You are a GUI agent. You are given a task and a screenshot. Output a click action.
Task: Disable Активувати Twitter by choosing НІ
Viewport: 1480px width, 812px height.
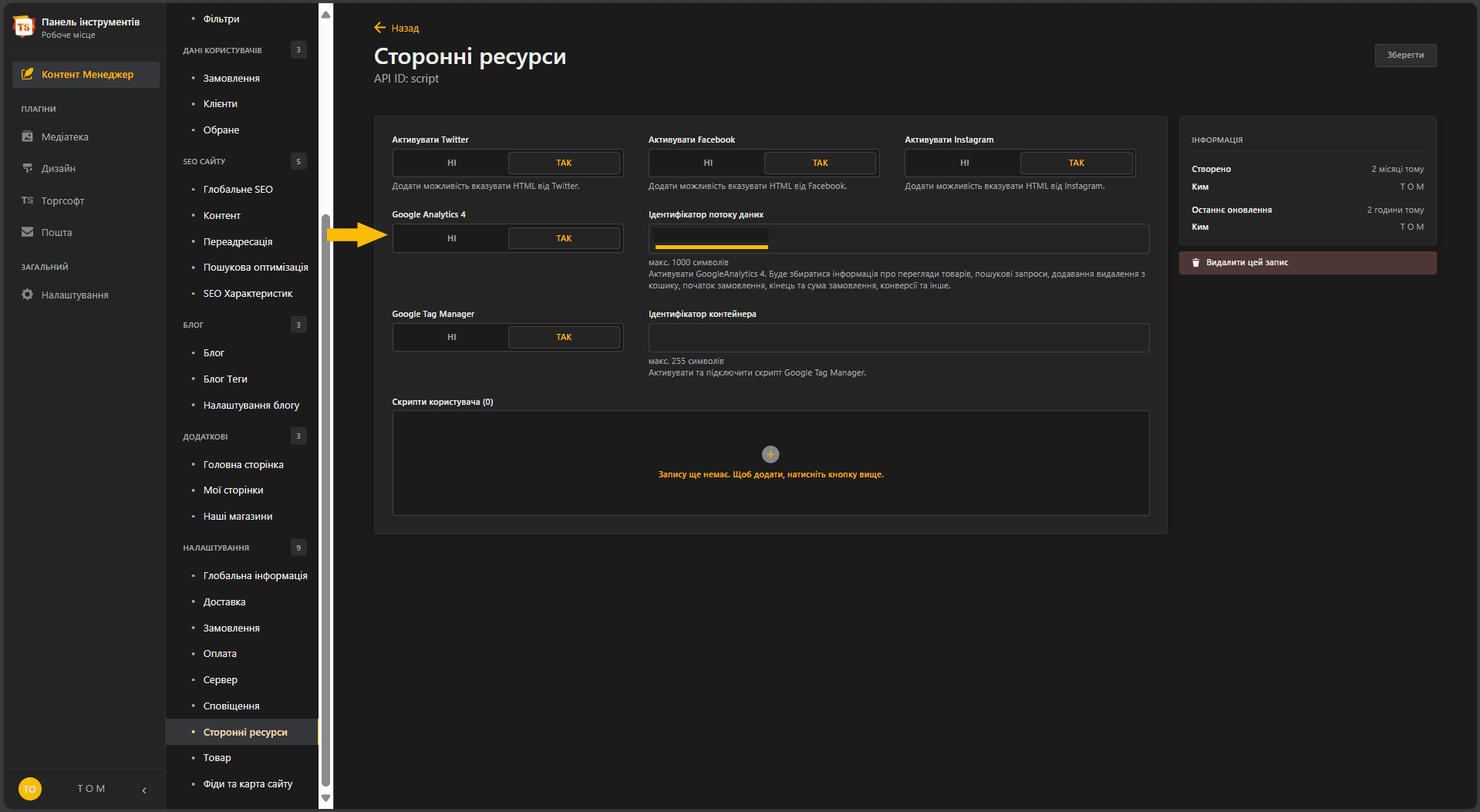click(450, 163)
